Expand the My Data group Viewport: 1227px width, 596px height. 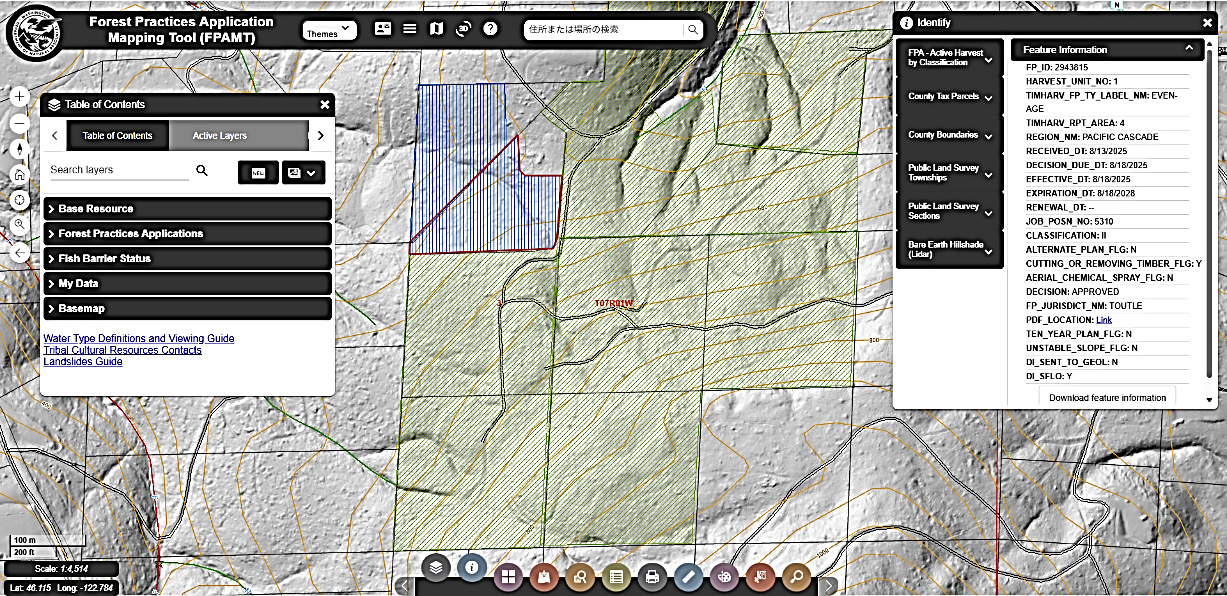pyautogui.click(x=188, y=284)
